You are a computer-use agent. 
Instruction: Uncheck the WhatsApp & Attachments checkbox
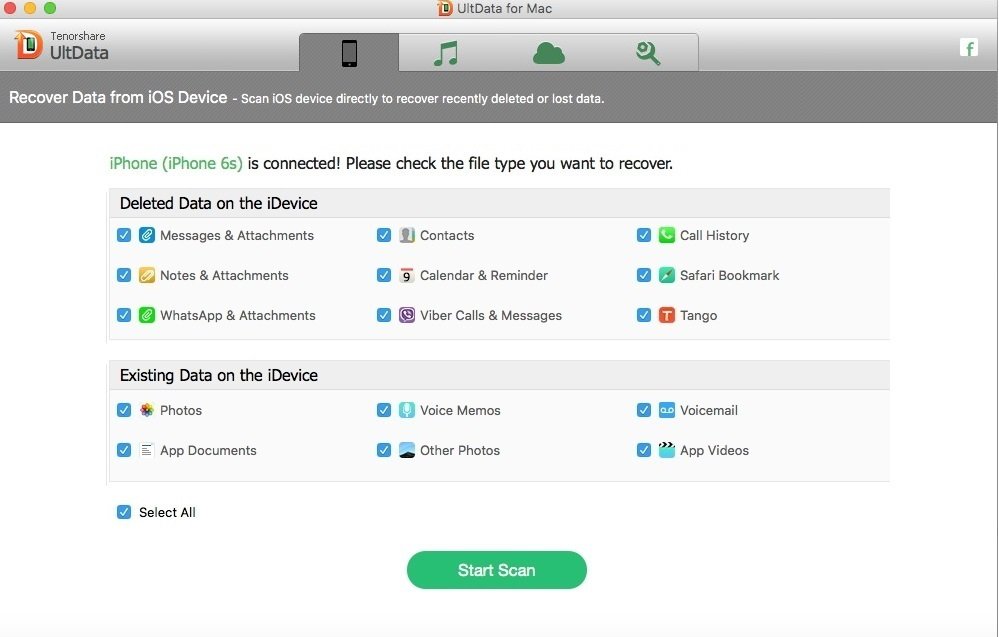[x=124, y=315]
